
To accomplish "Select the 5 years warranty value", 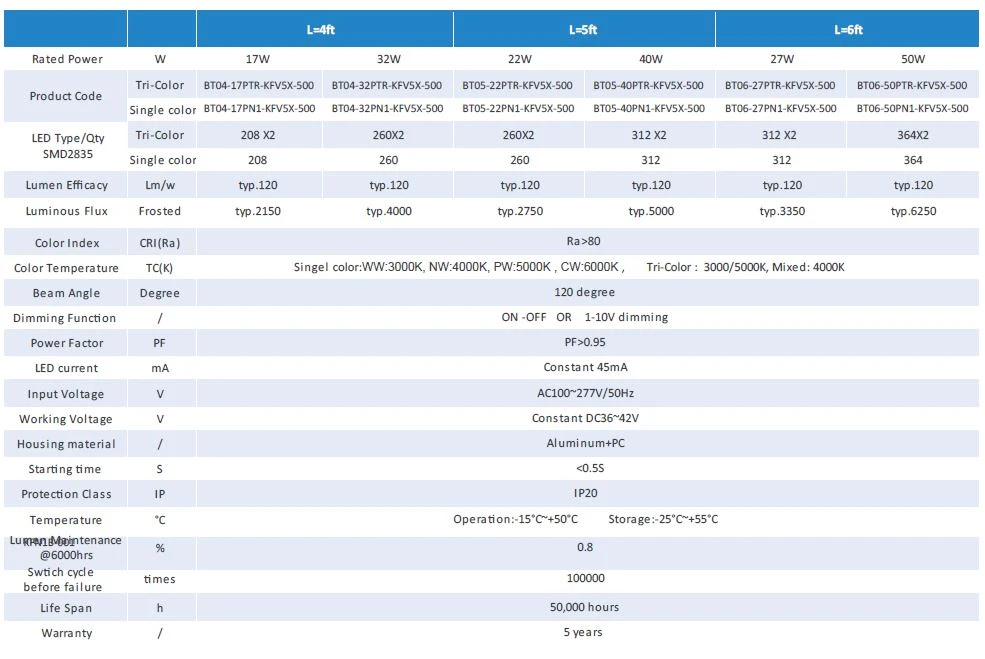I will (583, 633).
